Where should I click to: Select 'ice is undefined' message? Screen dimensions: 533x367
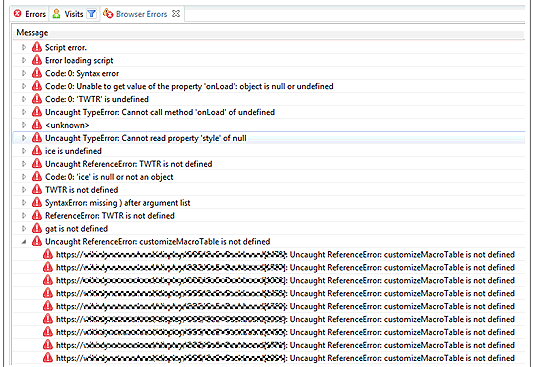point(73,151)
